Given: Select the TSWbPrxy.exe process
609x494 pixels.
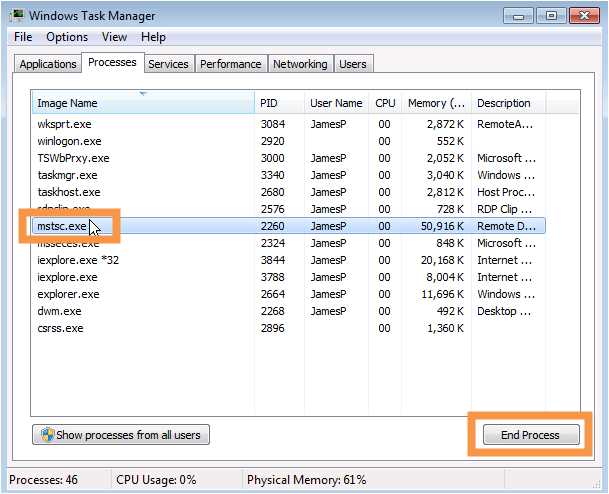Looking at the screenshot, I should (289, 158).
